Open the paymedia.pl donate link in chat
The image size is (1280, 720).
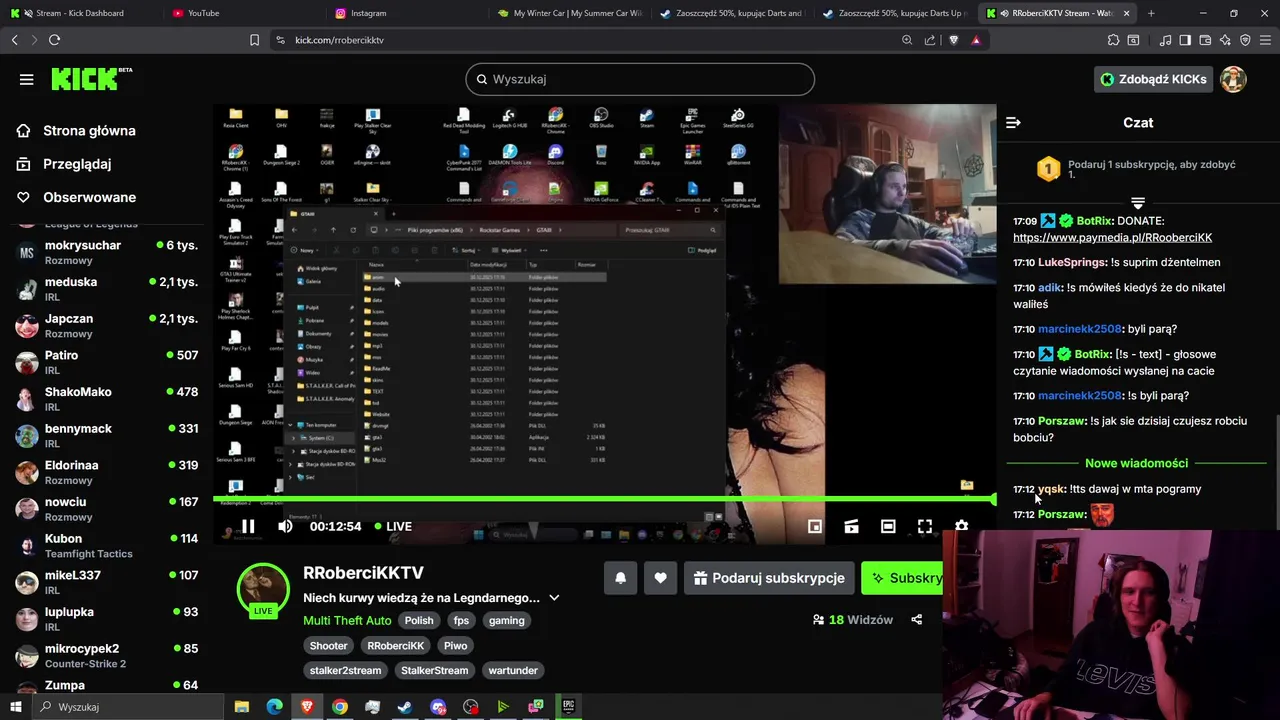pos(1112,238)
